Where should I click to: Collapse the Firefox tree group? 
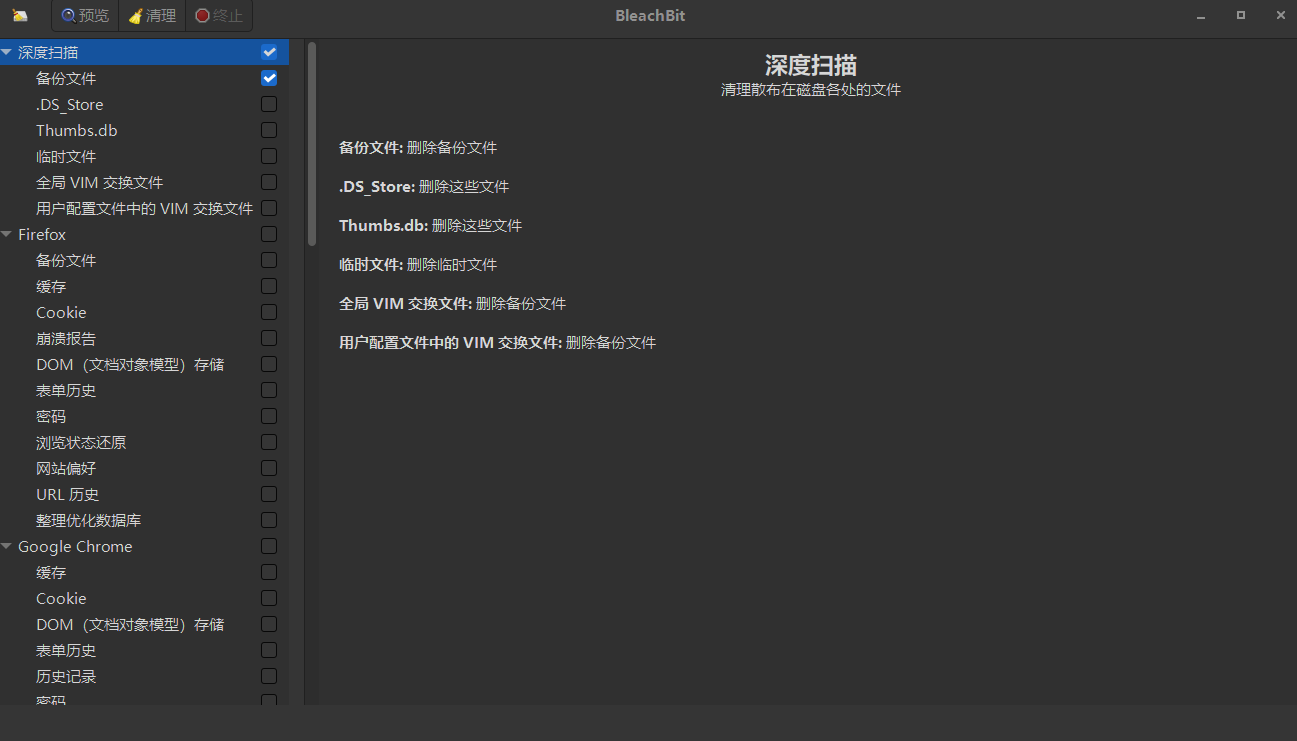7,234
